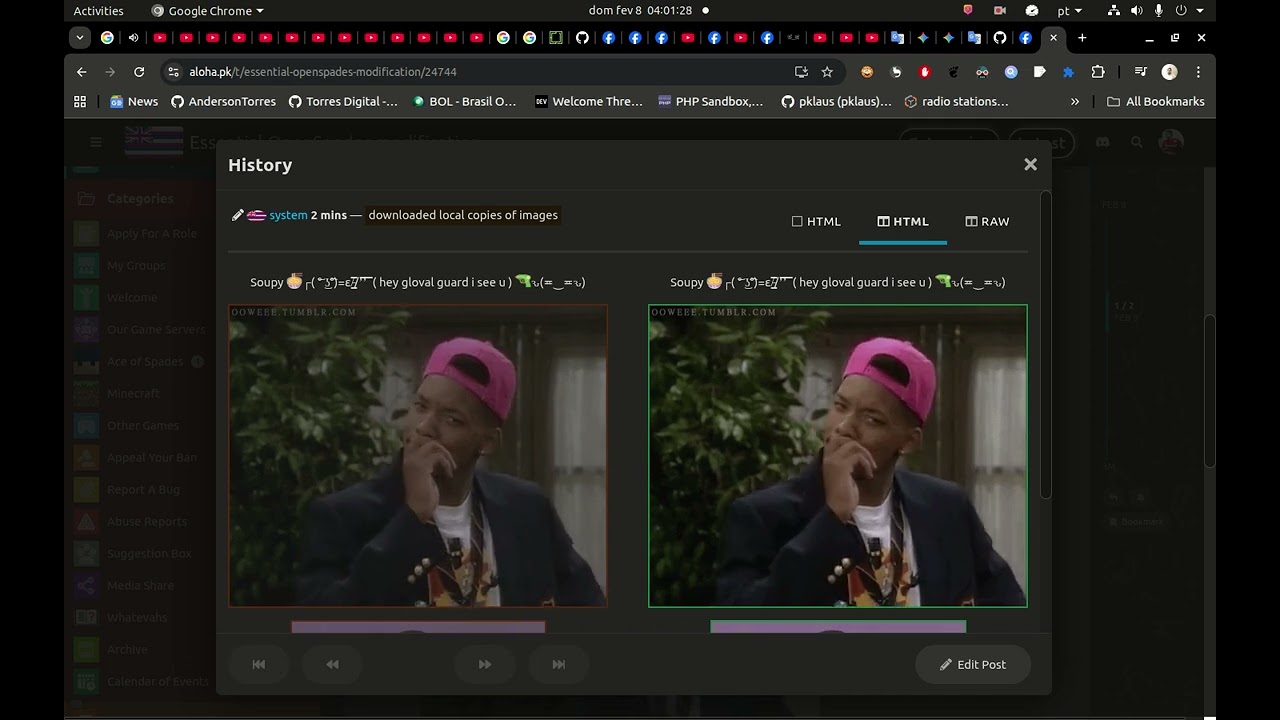Select inline HTML view mode
The width and height of the screenshot is (1280, 720).
click(x=816, y=222)
